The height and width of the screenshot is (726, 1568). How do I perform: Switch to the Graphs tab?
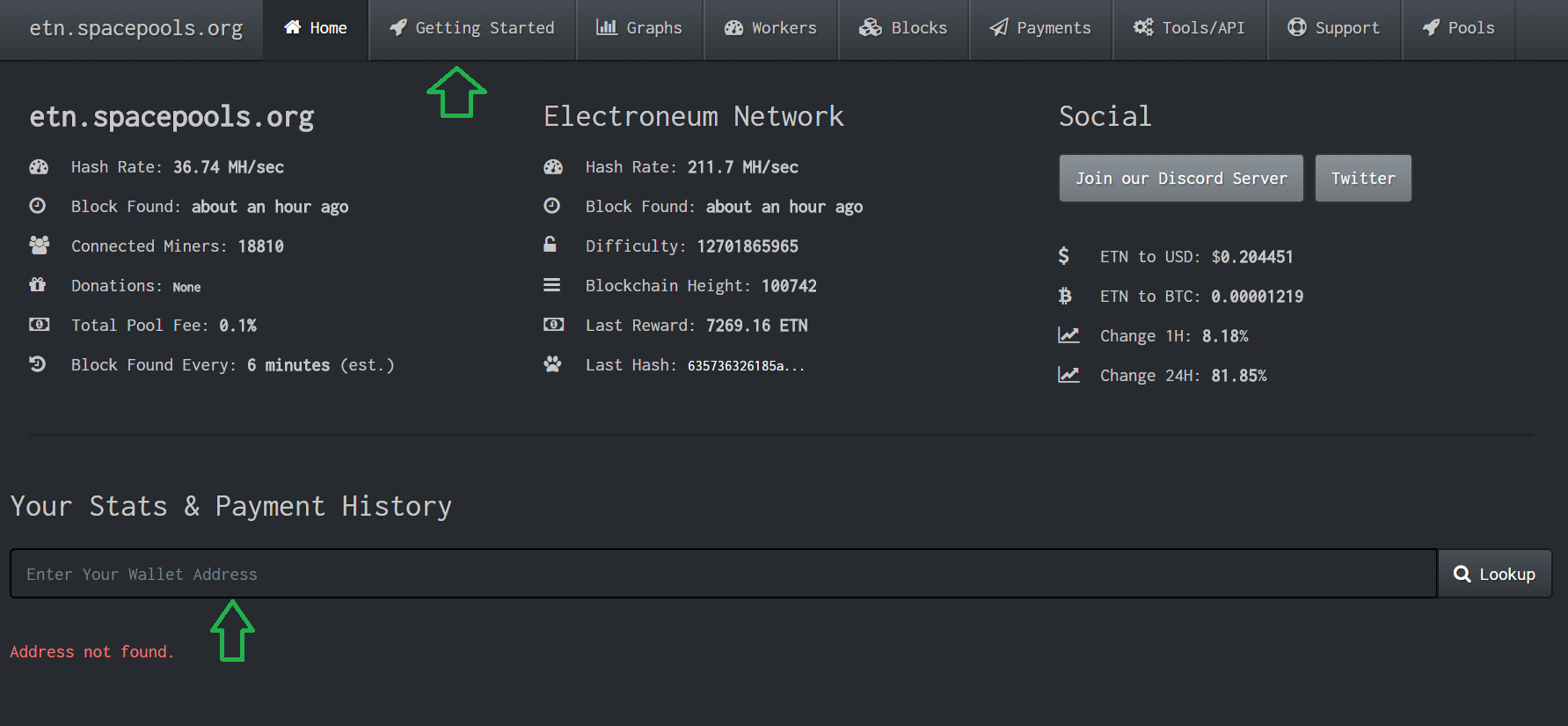coord(639,28)
